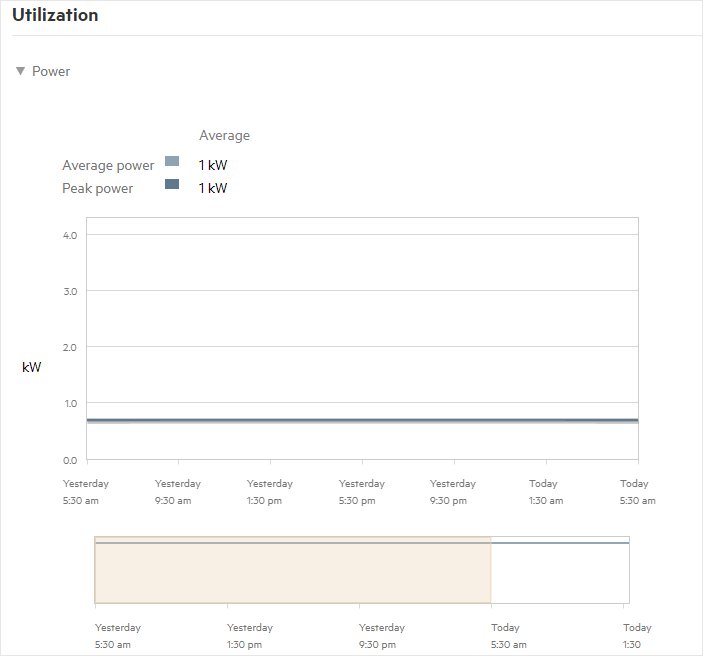703x656 pixels.
Task: Click unshaded area of the overview chart
Action: click(x=560, y=575)
